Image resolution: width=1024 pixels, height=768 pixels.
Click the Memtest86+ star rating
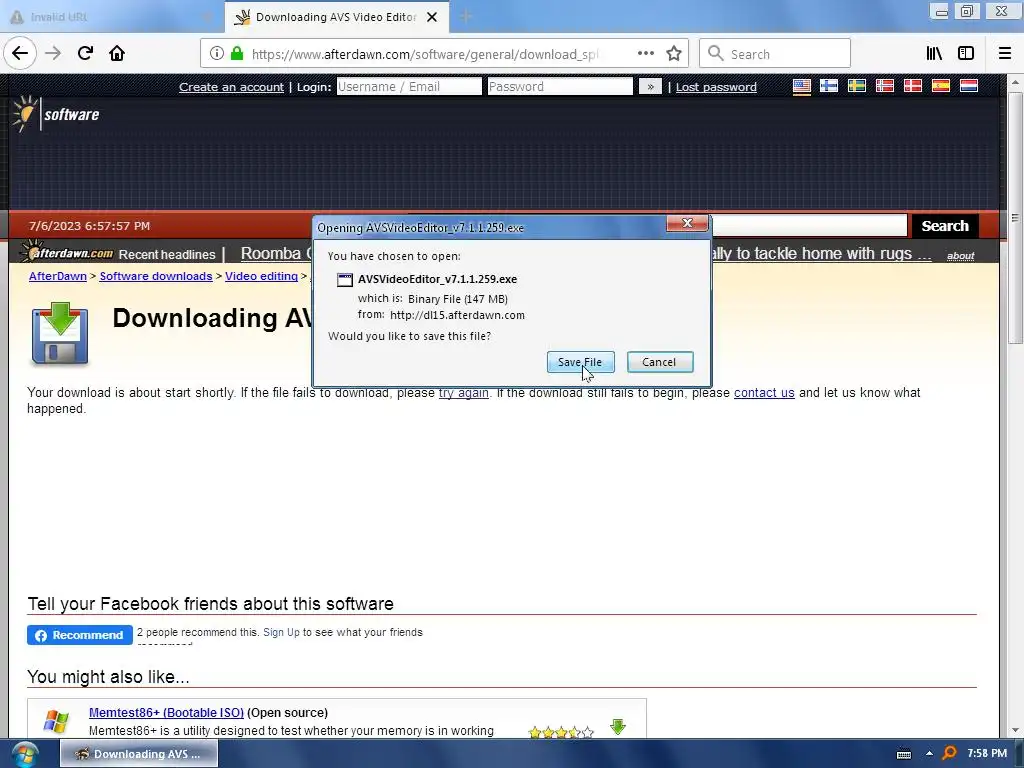point(561,732)
